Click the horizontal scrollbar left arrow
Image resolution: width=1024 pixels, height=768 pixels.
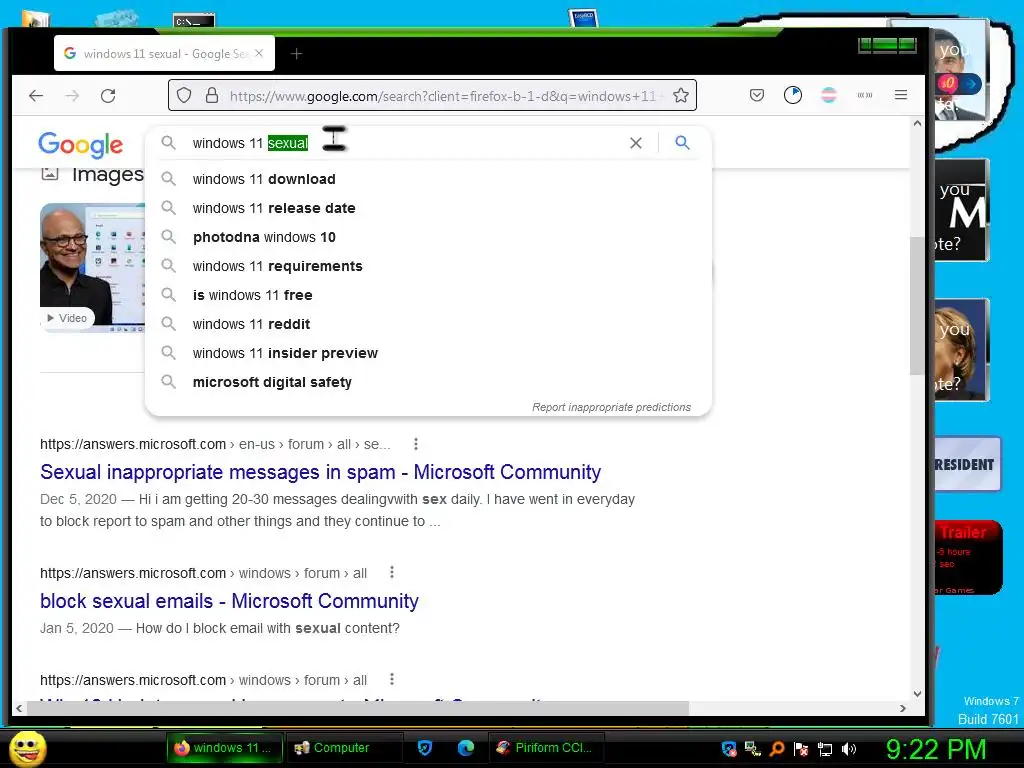pyautogui.click(x=19, y=708)
